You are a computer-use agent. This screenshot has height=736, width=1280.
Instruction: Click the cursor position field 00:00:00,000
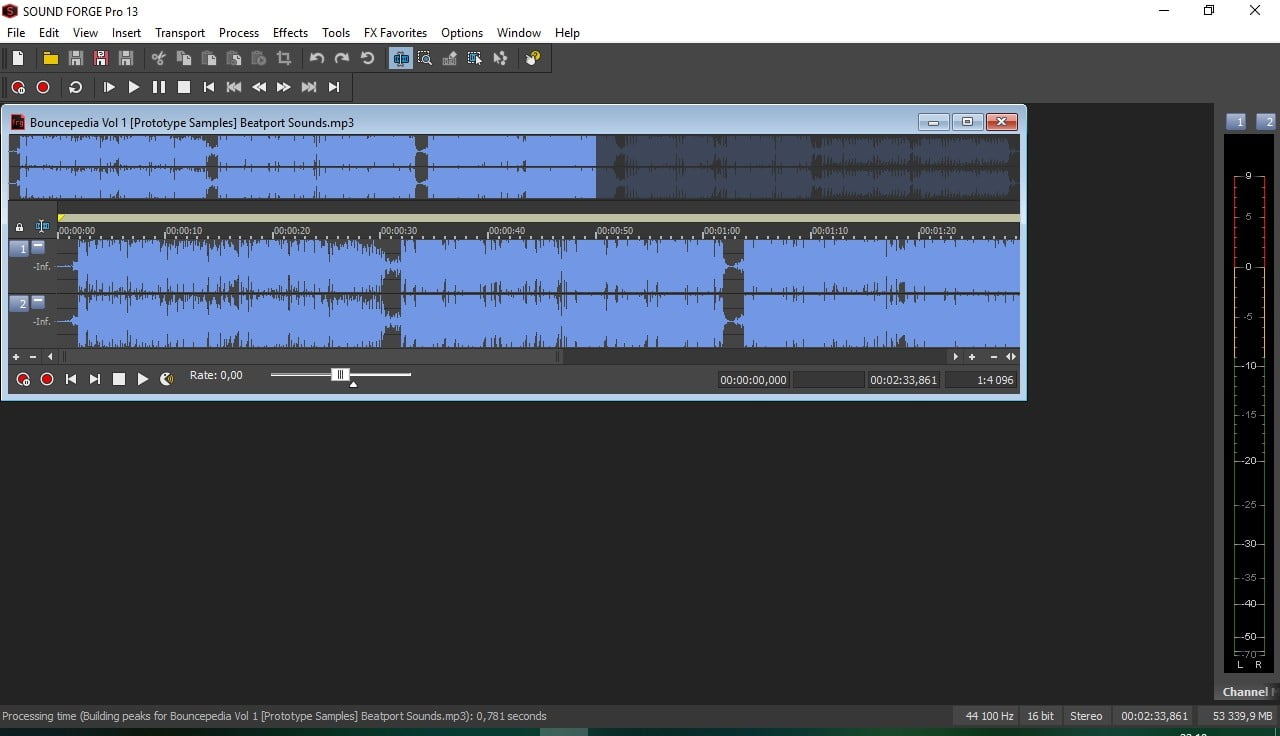tap(754, 380)
